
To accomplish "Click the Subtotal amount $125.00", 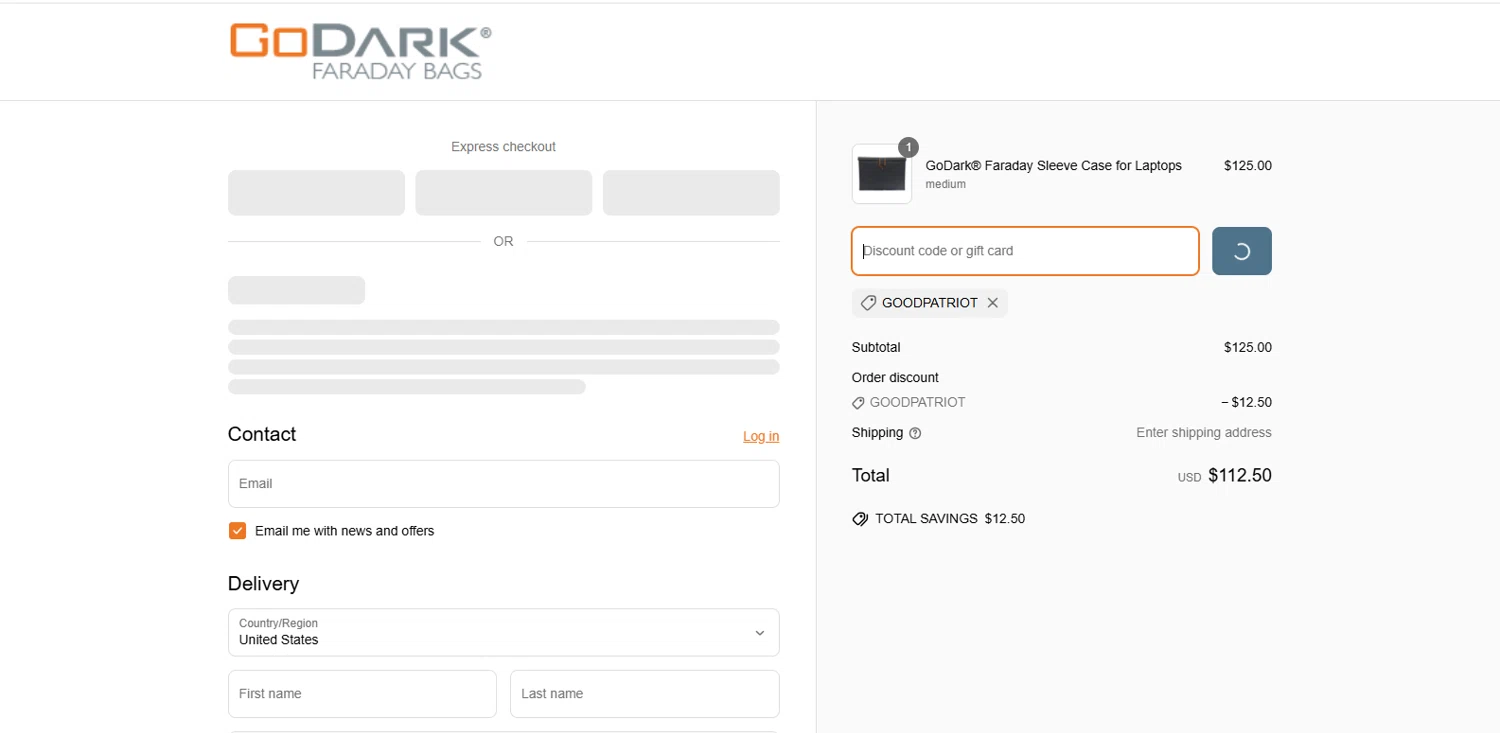I will click(x=1248, y=348).
